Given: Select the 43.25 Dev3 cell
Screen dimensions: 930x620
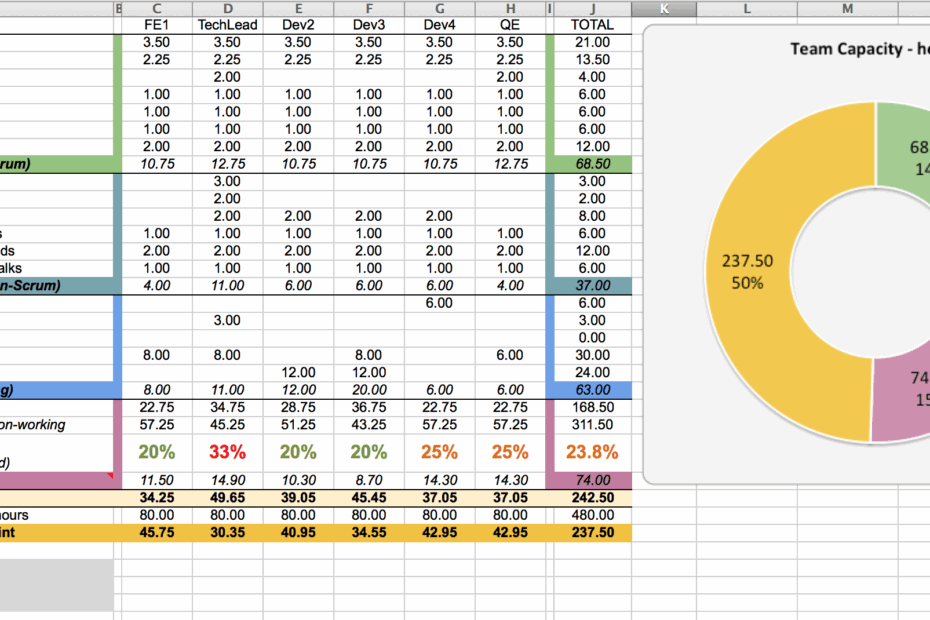Looking at the screenshot, I should coord(369,425).
